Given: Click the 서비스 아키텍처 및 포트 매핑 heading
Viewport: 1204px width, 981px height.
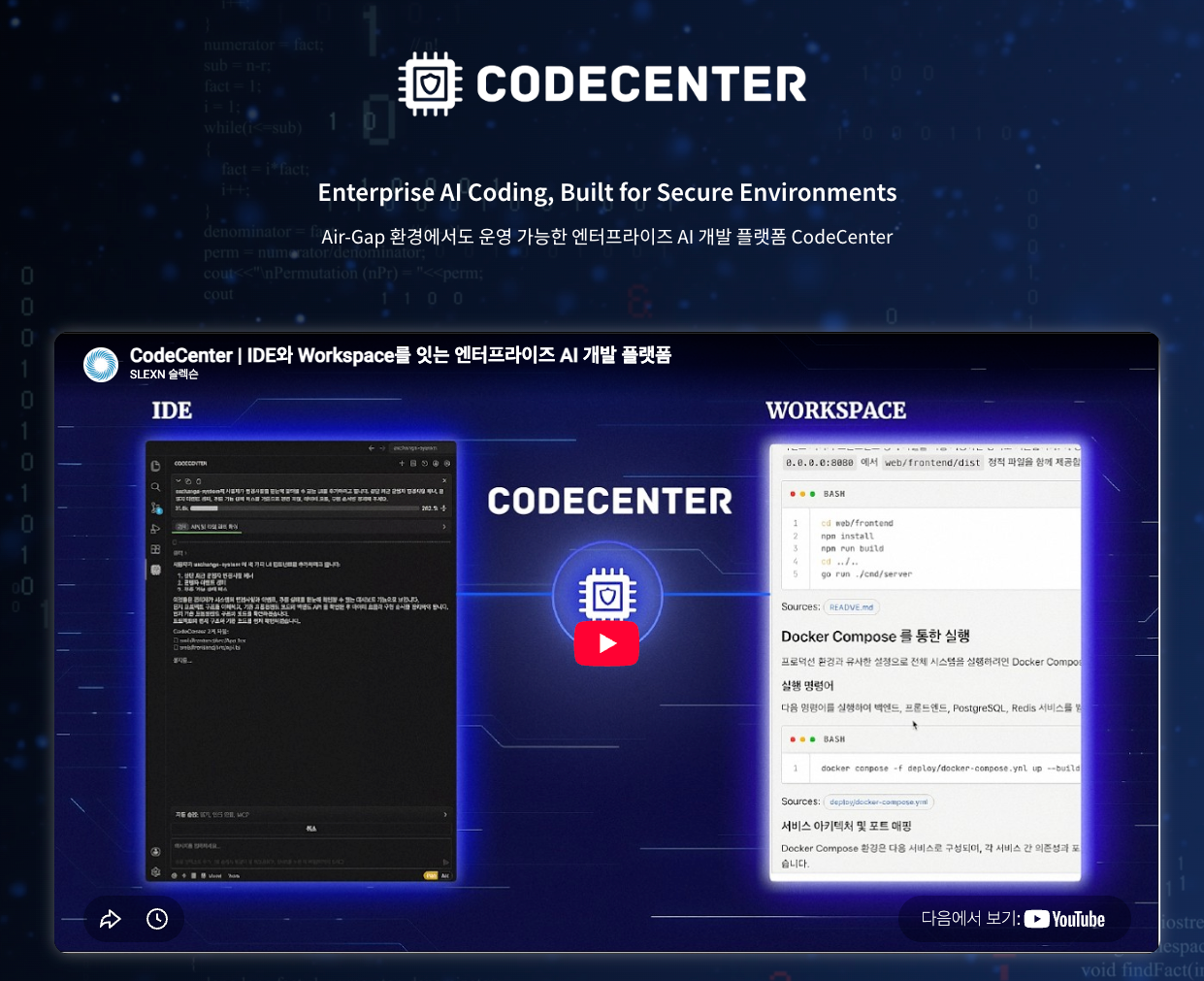Looking at the screenshot, I should point(846,826).
